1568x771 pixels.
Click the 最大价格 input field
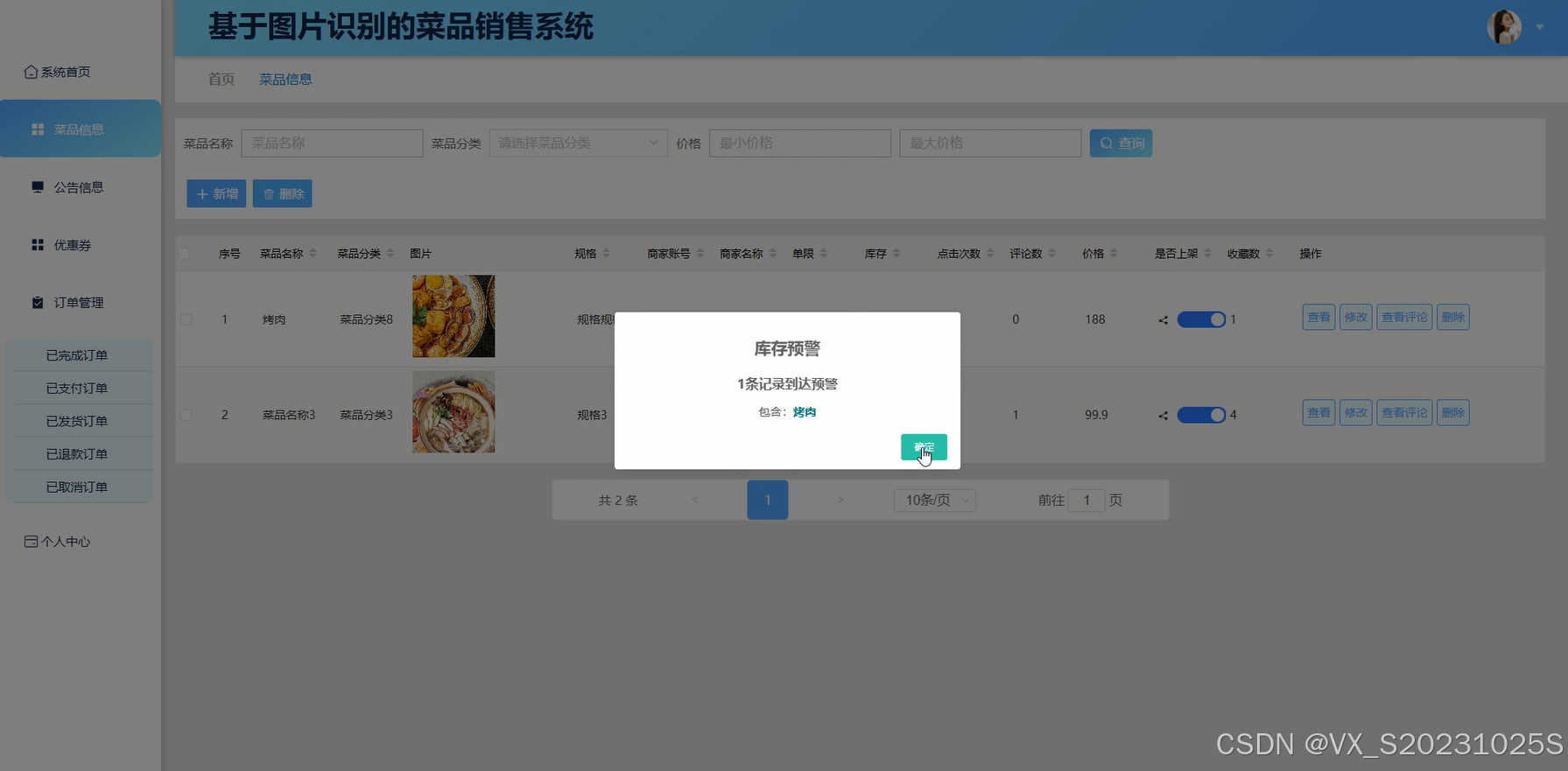[x=990, y=144]
